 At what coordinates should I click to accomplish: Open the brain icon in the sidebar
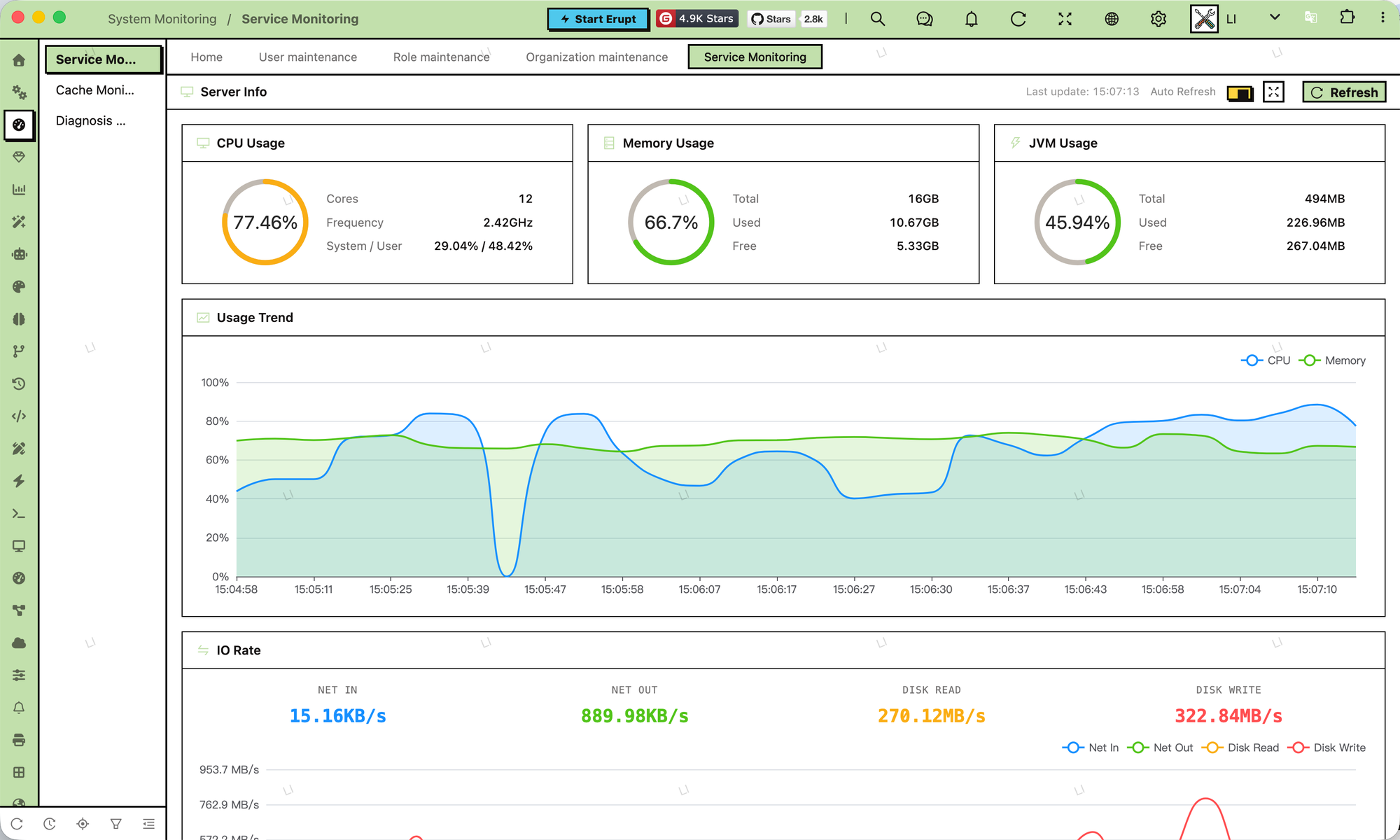tap(19, 319)
